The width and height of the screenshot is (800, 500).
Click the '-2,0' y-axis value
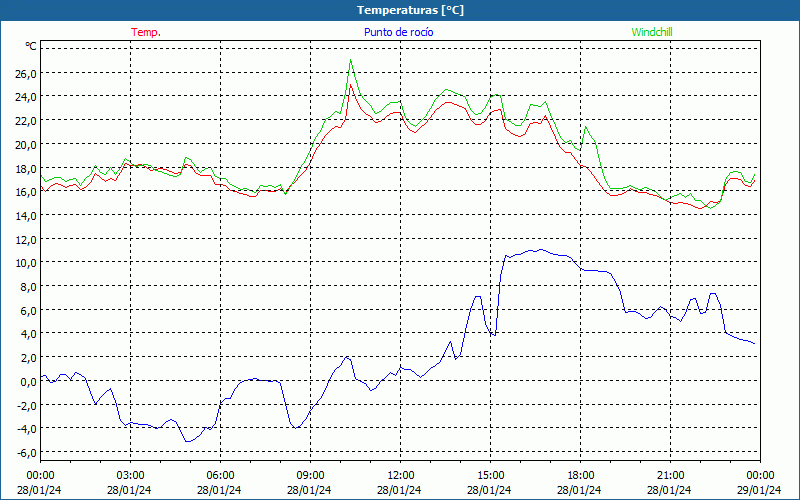click(x=27, y=405)
